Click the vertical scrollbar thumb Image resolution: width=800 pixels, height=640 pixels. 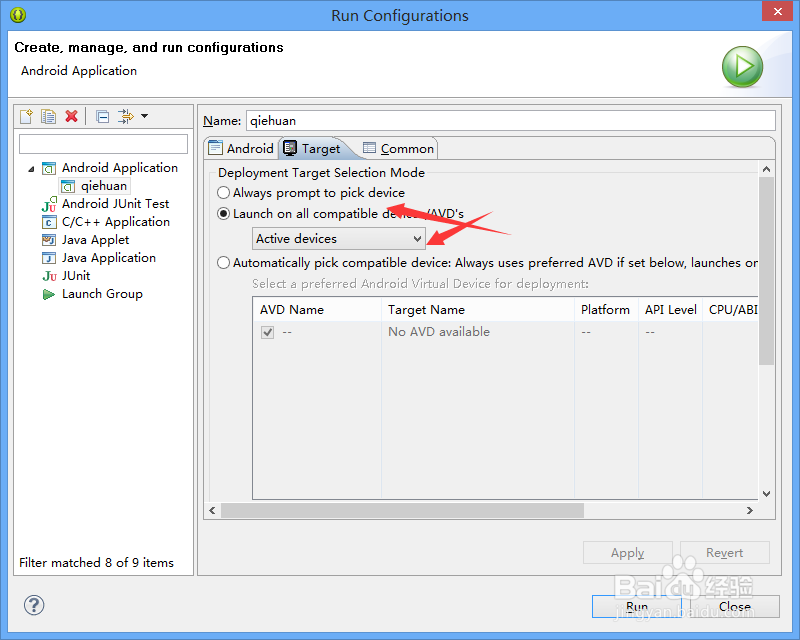(x=766, y=271)
